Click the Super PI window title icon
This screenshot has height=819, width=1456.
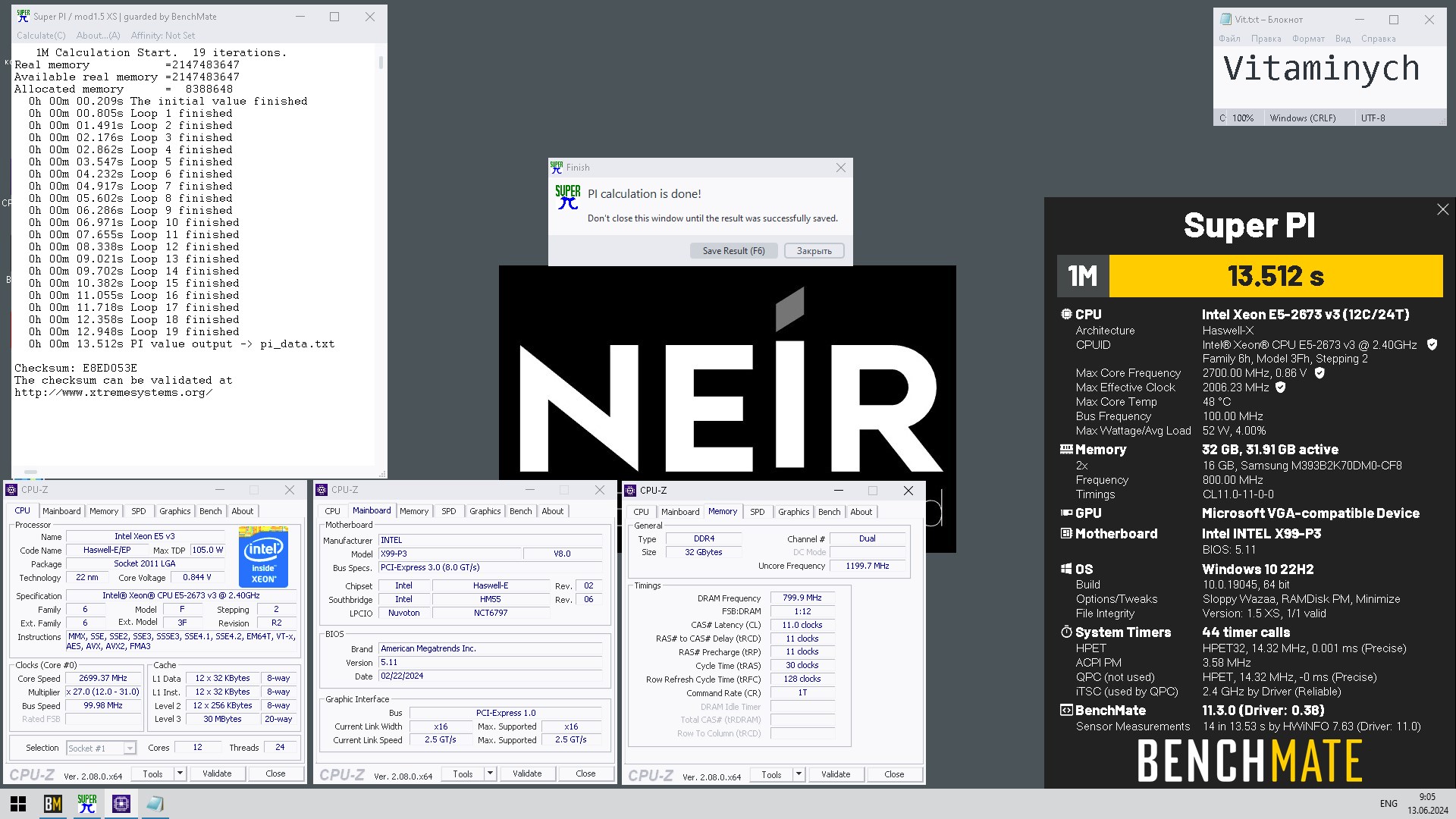[x=24, y=16]
